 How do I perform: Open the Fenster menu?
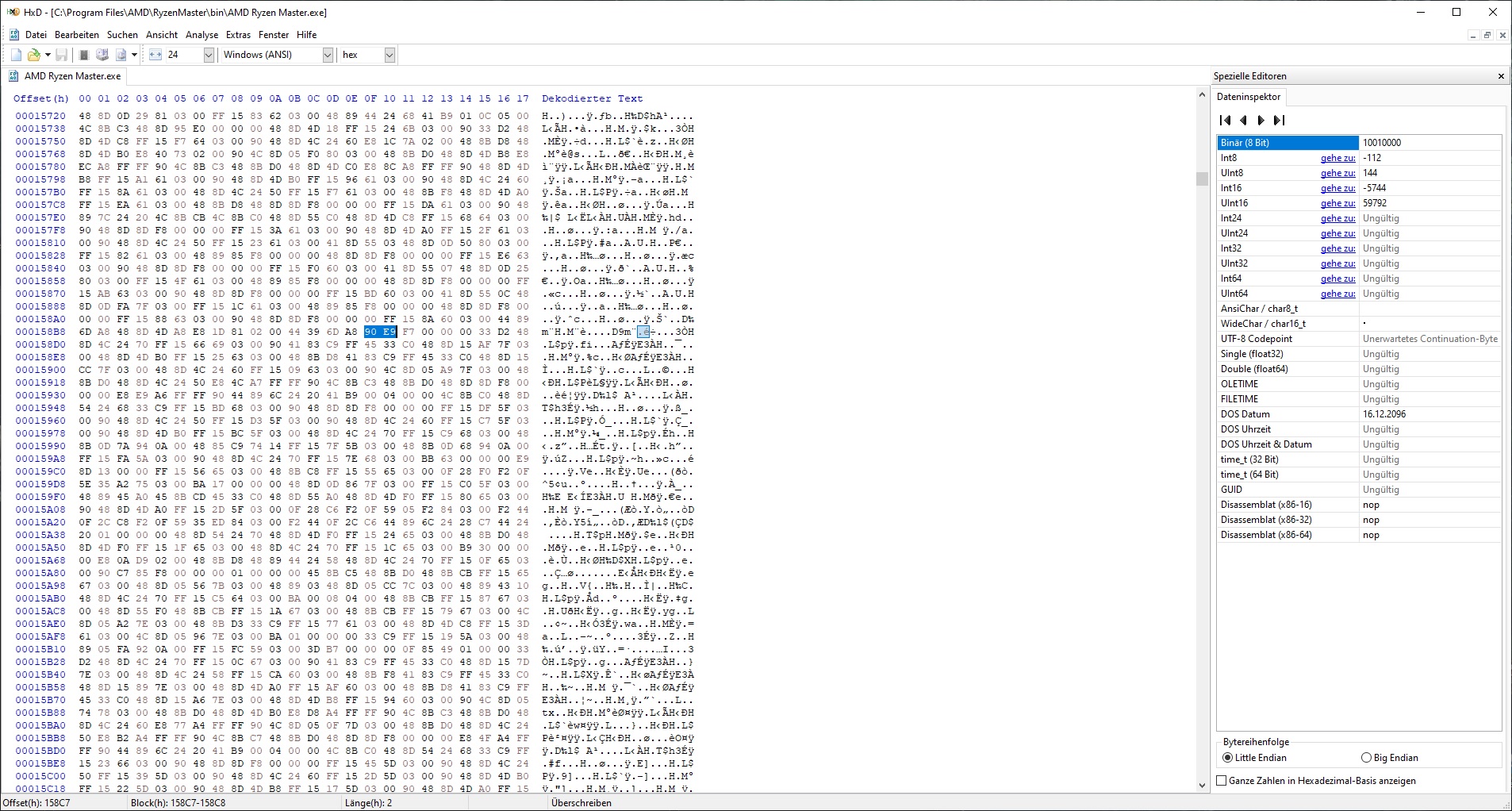pyautogui.click(x=274, y=35)
